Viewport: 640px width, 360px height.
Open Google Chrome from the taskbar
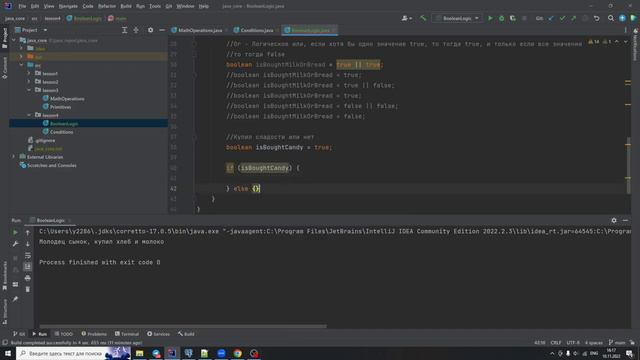(238, 353)
